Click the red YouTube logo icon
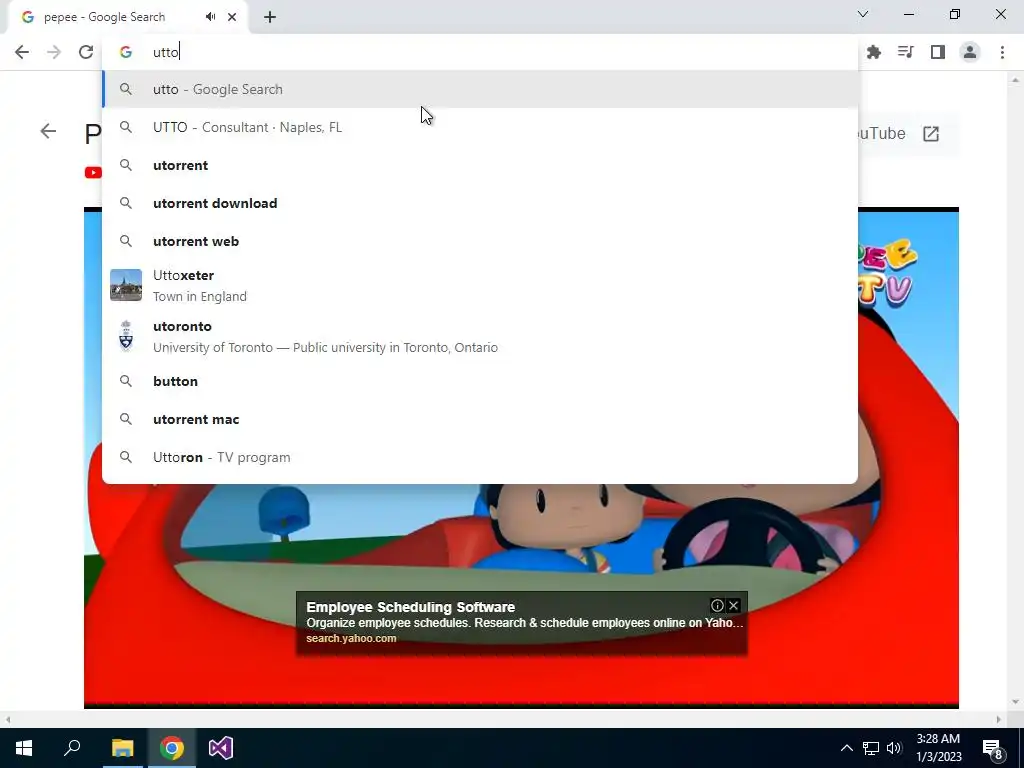 click(x=93, y=172)
